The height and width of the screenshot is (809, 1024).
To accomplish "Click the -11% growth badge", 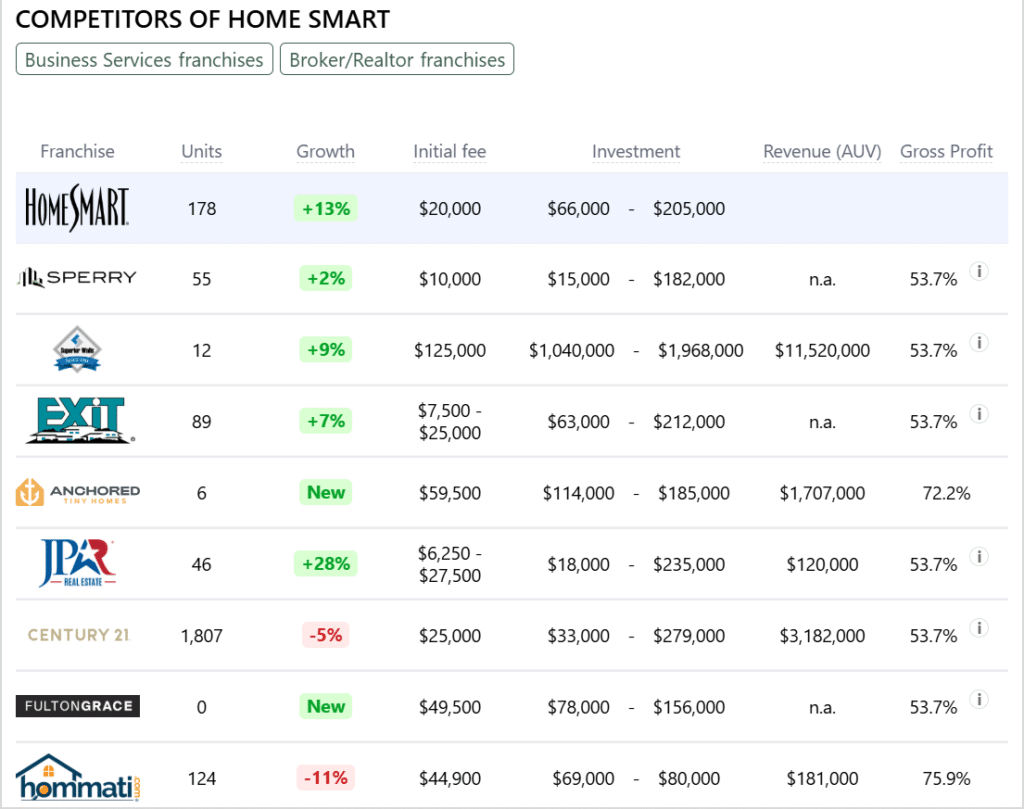I will point(325,778).
